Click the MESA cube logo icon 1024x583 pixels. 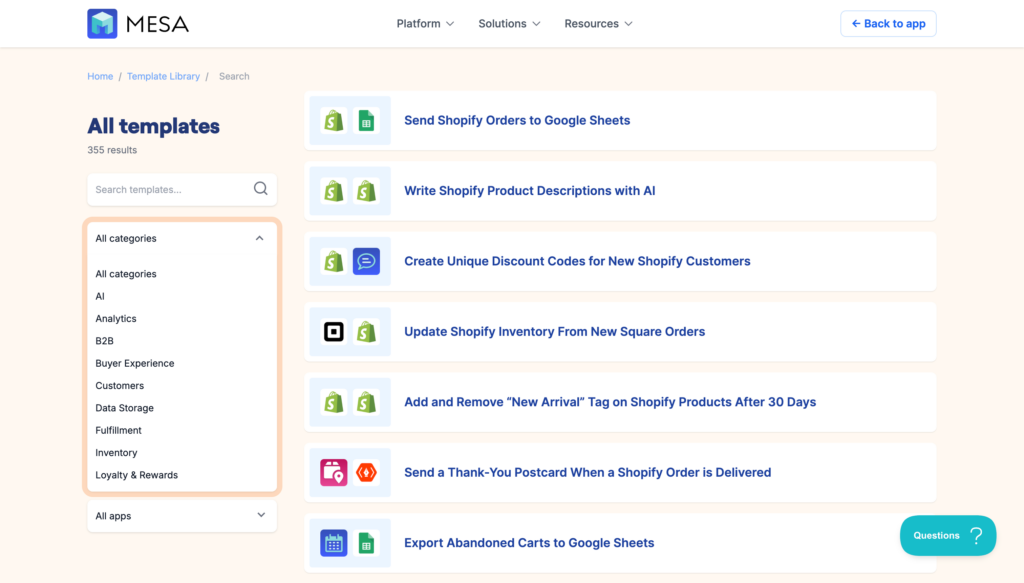coord(102,24)
